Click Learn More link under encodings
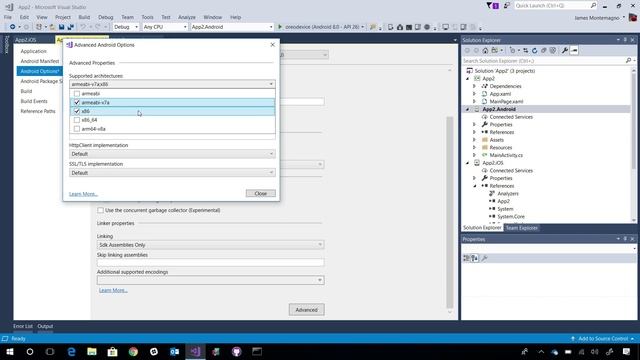The height and width of the screenshot is (360, 640). [x=113, y=290]
